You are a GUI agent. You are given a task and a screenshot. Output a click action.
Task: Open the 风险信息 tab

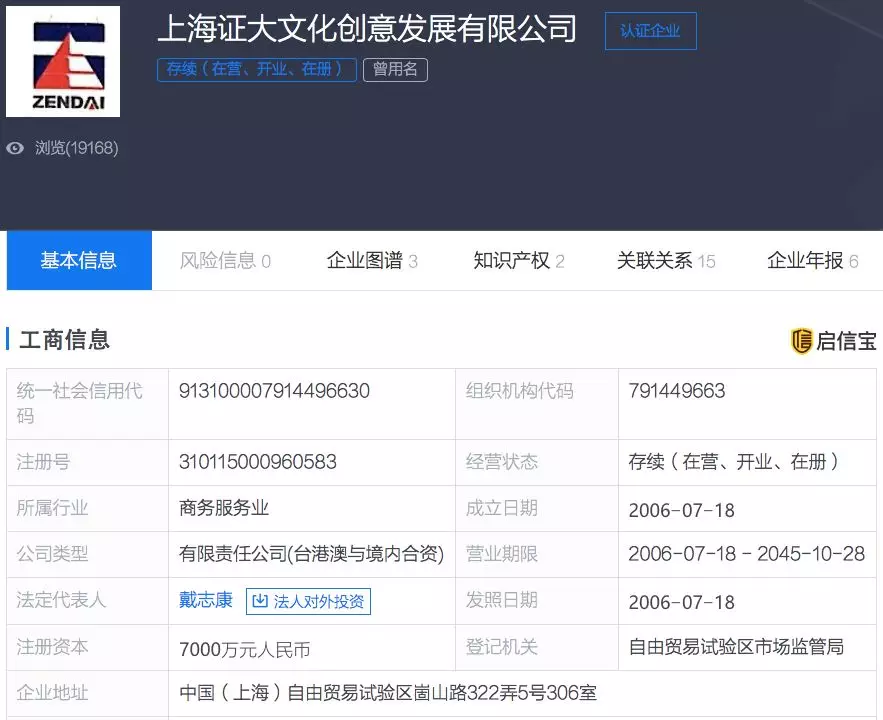click(x=225, y=261)
